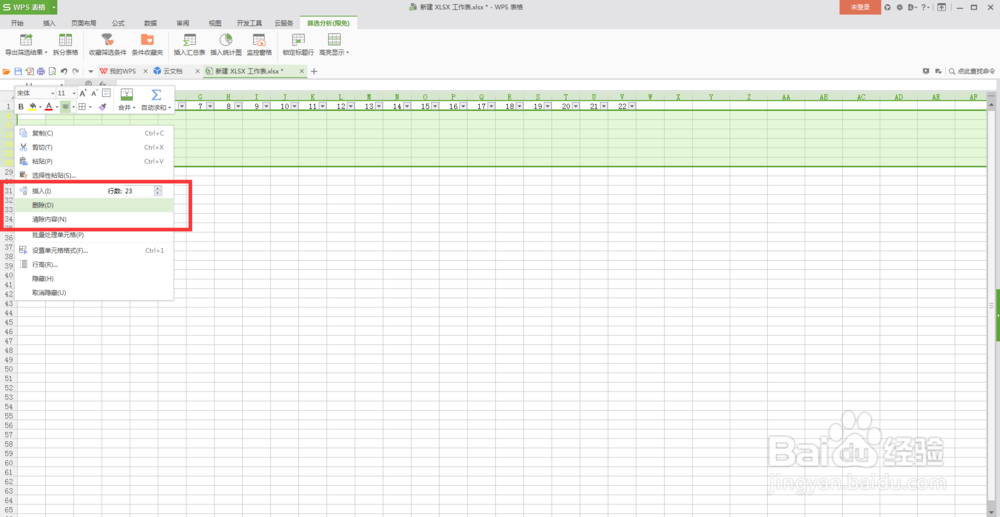Switch to the 开始 ribbon tab
Screen dimensions: 1000x517
coord(17,23)
